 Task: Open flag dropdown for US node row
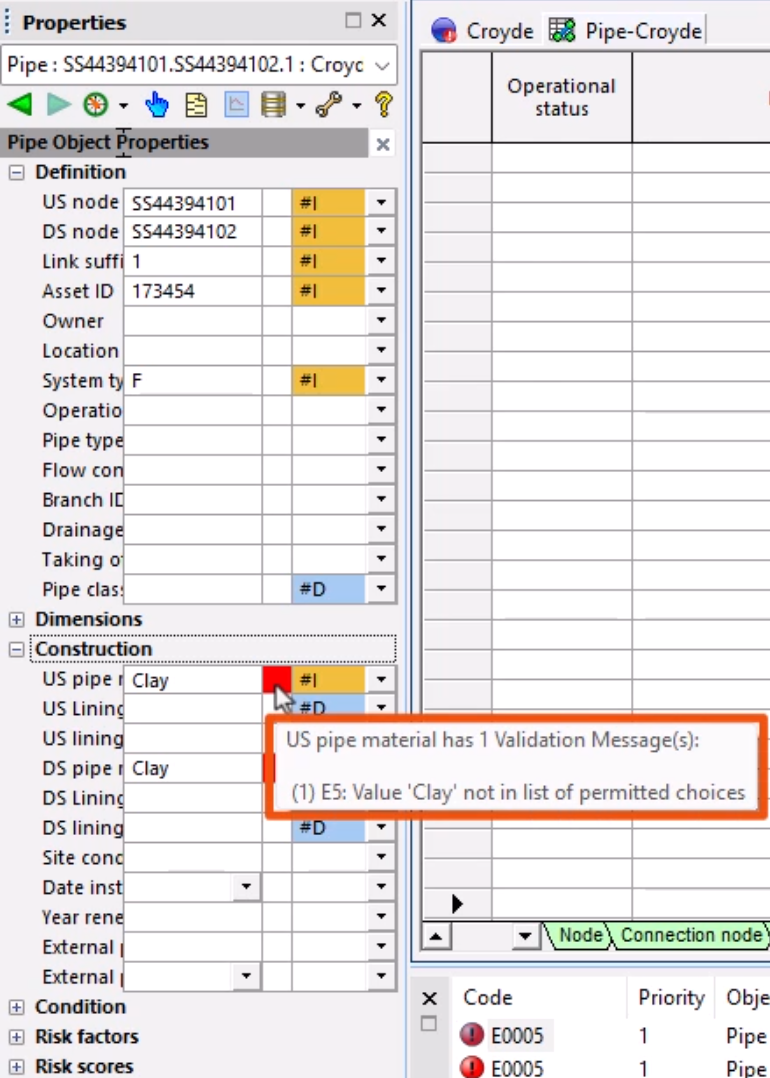tap(381, 203)
